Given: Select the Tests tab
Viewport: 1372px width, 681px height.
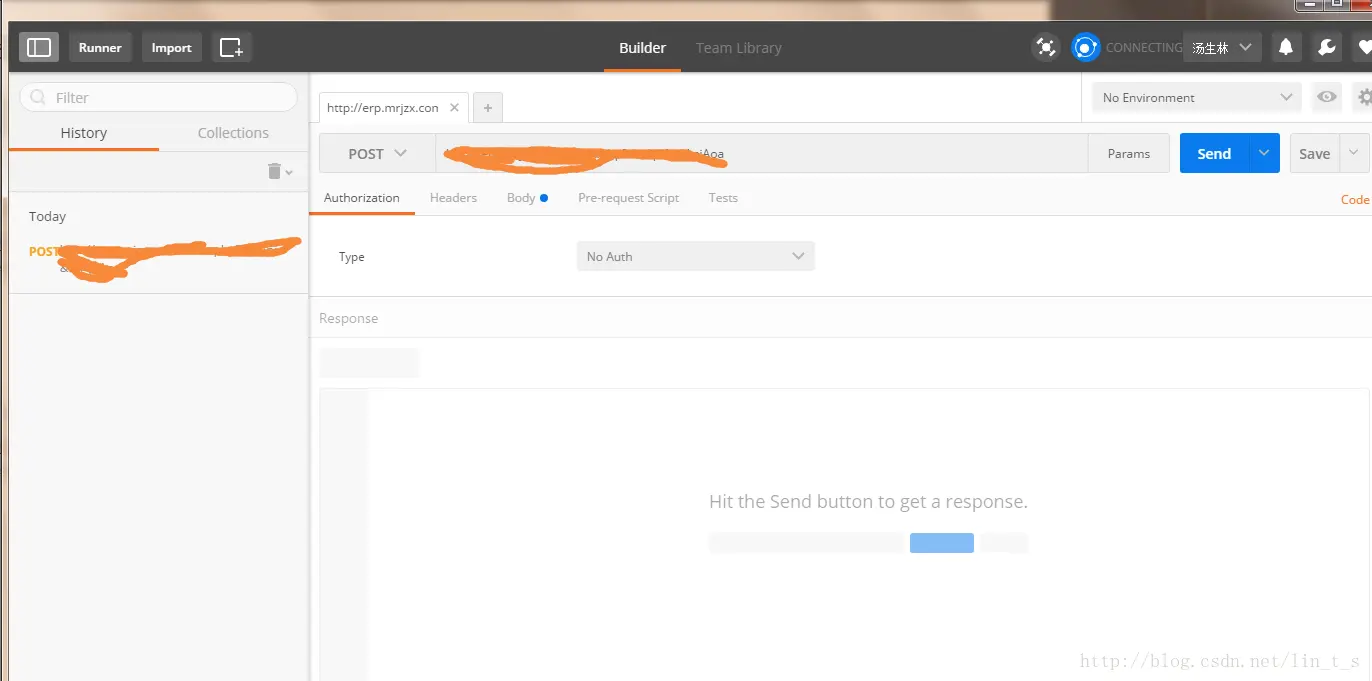Looking at the screenshot, I should [x=723, y=197].
